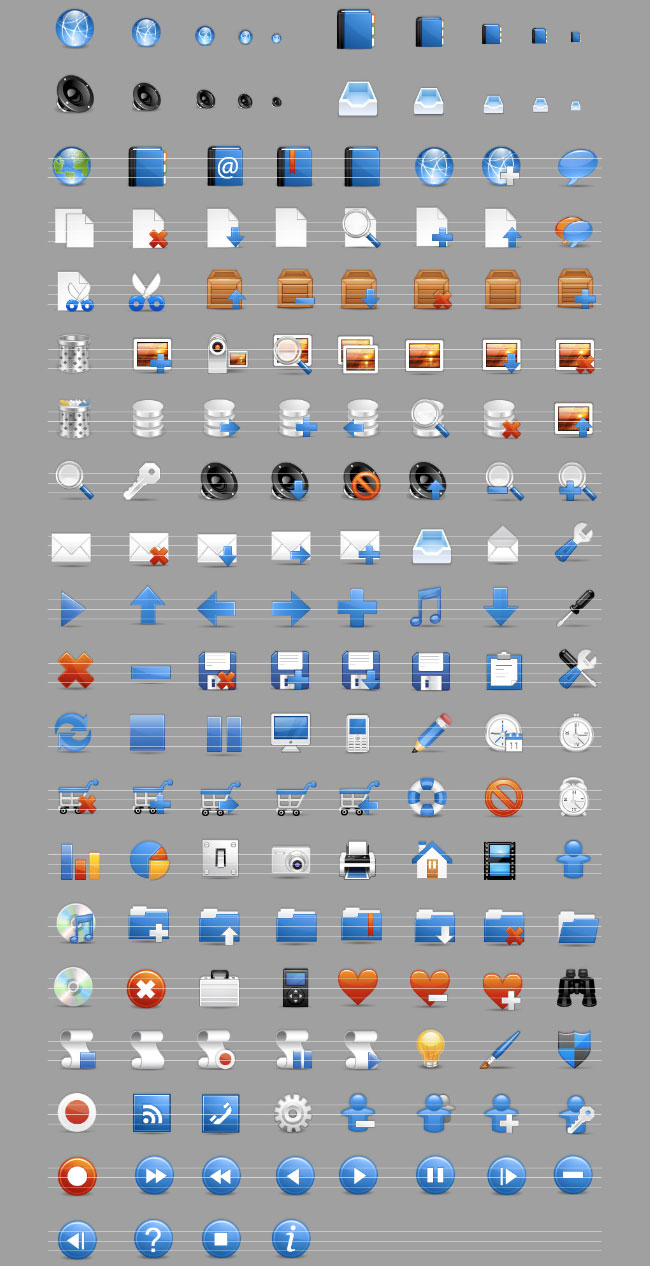Click the round question mark help button
650x1266 pixels.
coord(153,1239)
